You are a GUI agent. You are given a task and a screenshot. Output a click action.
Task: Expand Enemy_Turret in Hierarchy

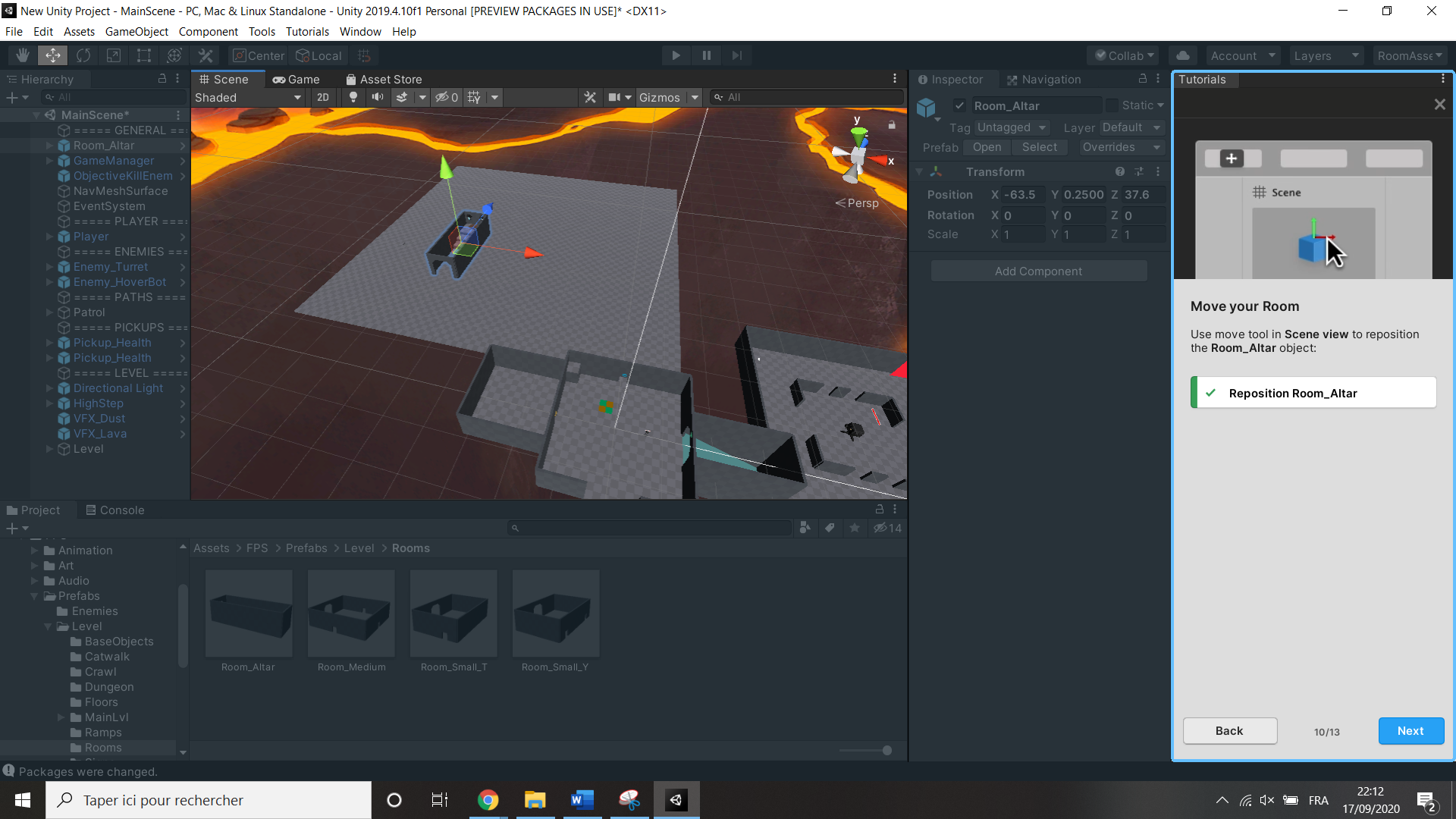(x=50, y=267)
